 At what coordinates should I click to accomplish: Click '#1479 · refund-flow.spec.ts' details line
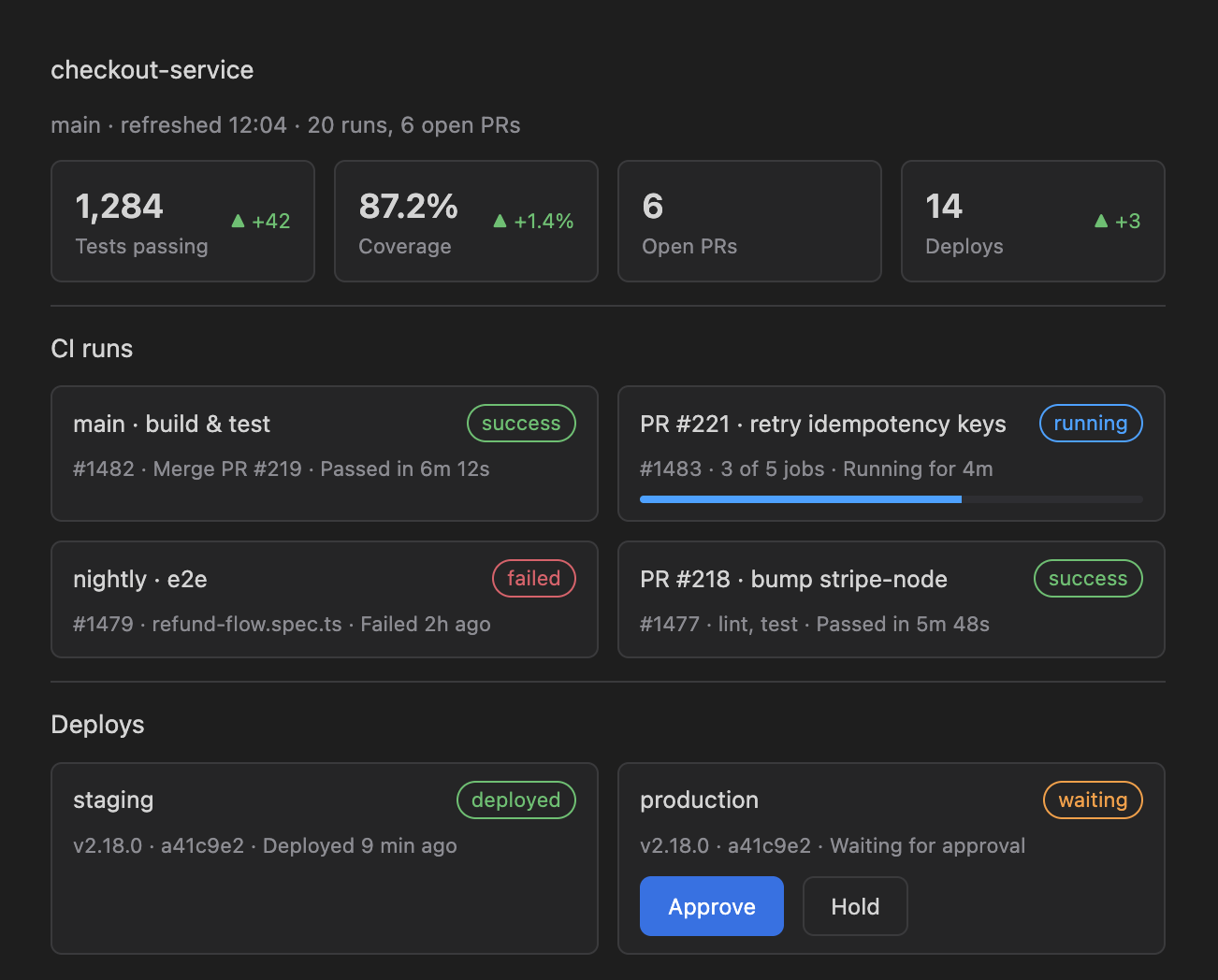coord(282,625)
